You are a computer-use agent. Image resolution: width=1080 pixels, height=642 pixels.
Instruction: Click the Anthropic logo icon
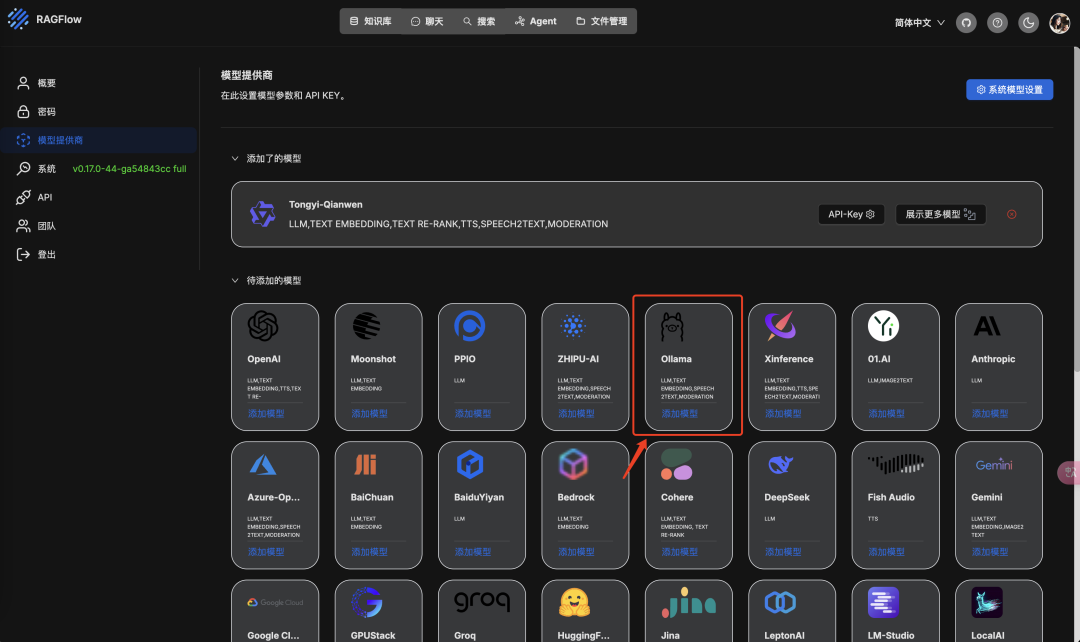pyautogui.click(x=986, y=326)
